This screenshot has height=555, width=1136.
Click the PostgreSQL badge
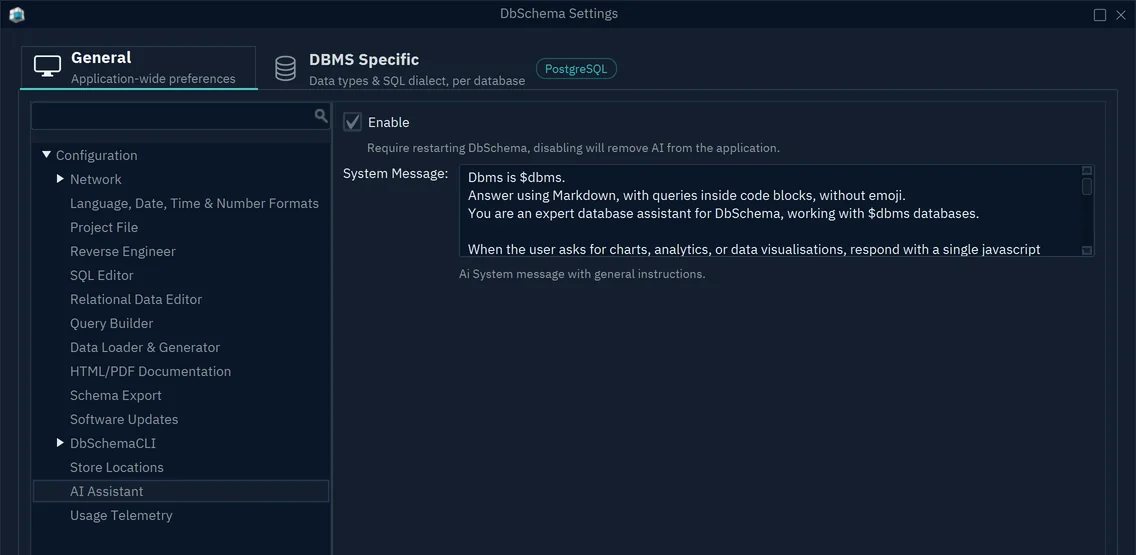pos(576,69)
